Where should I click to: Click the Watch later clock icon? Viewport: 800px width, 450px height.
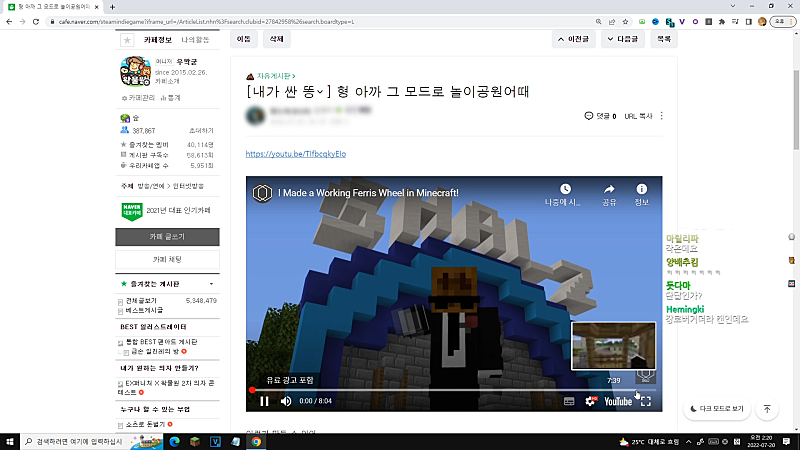(x=565, y=189)
